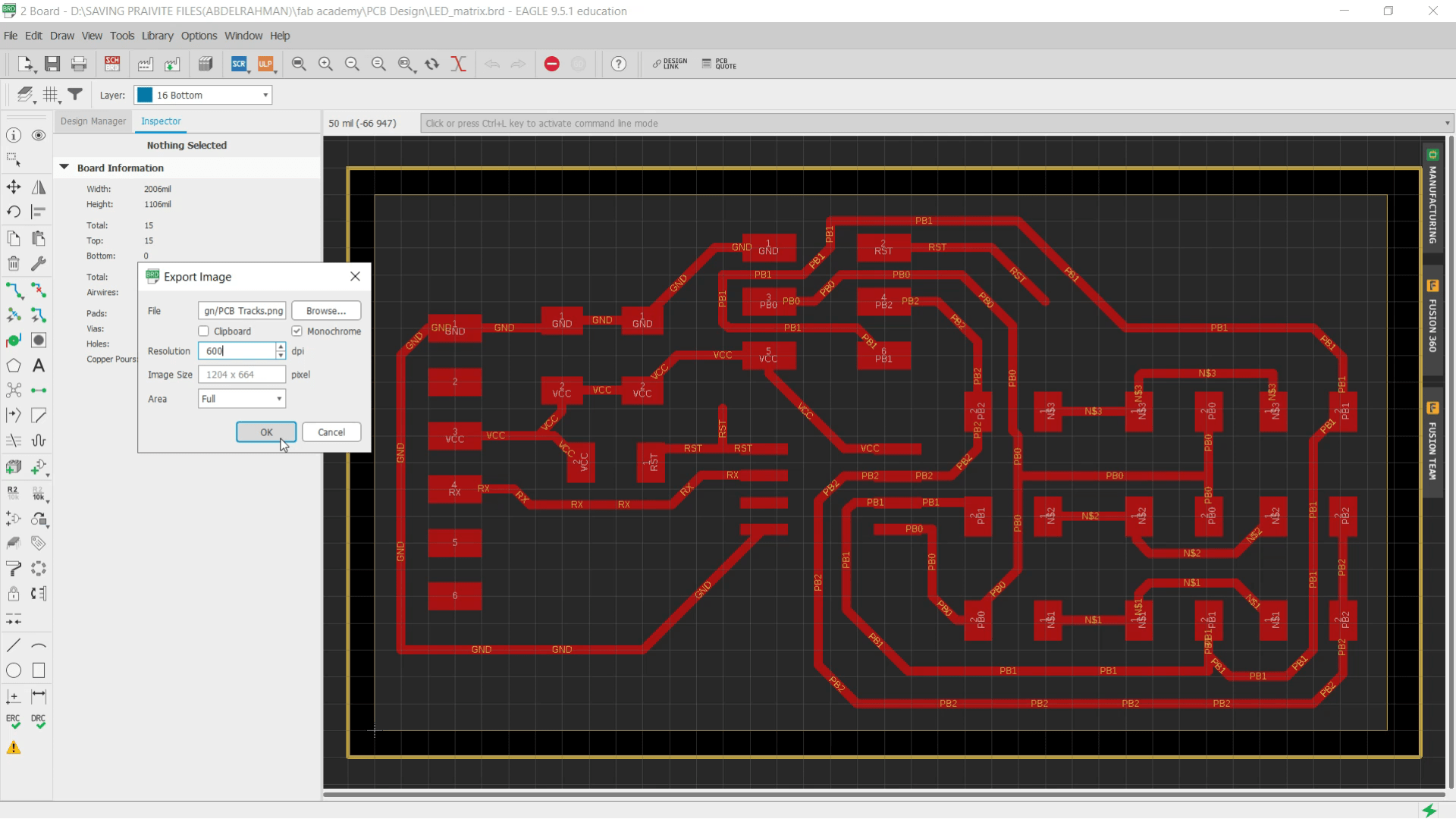Run the ERC check

click(13, 720)
